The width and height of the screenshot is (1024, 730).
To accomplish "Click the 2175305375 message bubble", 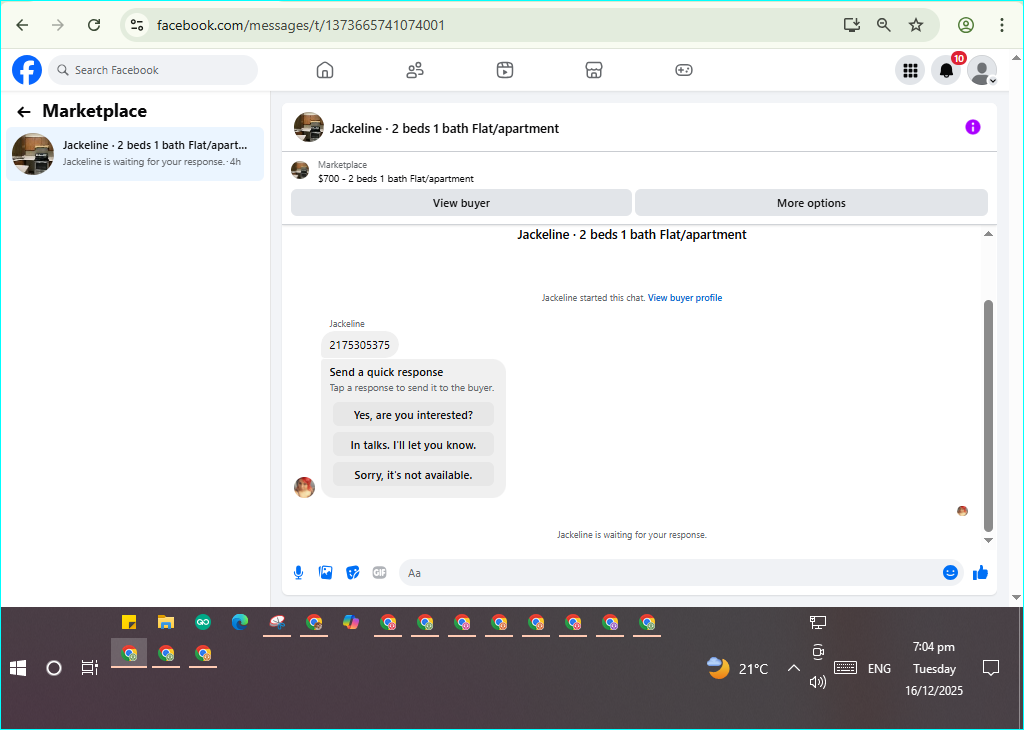I will pyautogui.click(x=359, y=345).
